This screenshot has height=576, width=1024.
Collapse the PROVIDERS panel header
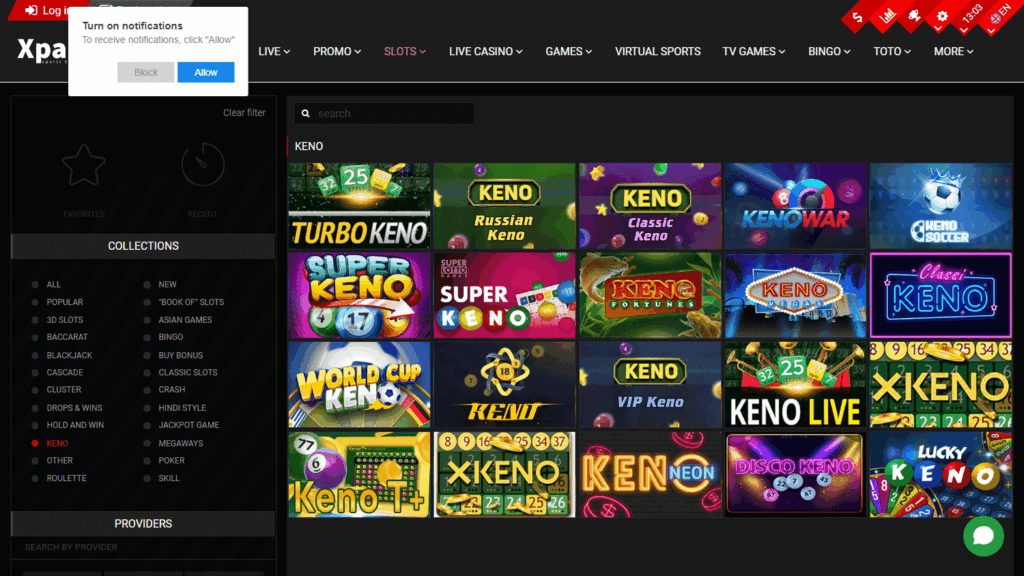click(x=143, y=524)
